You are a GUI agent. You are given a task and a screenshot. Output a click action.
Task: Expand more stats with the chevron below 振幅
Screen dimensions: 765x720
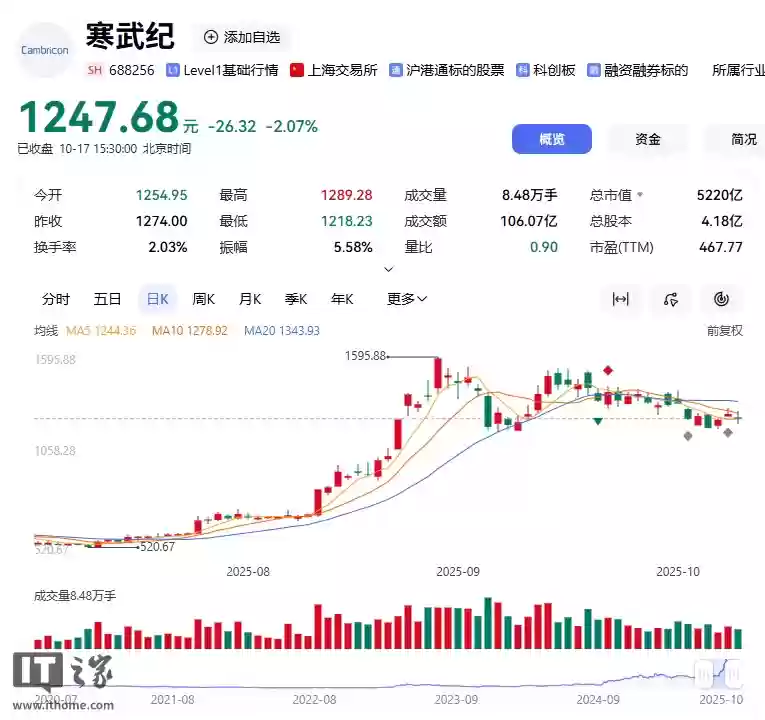389,269
